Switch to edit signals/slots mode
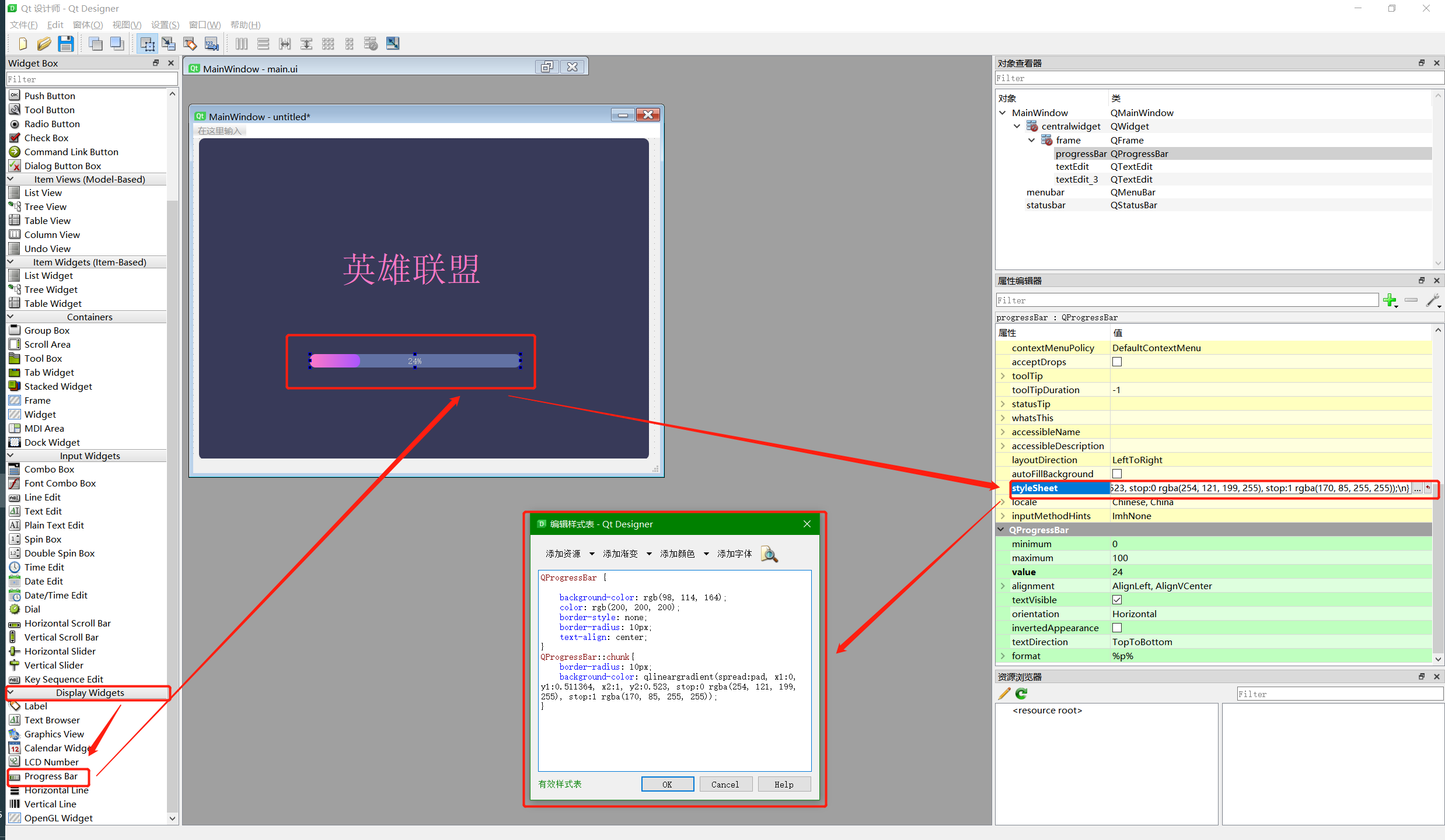Screen dimensions: 1445x840 pyautogui.click(x=169, y=43)
